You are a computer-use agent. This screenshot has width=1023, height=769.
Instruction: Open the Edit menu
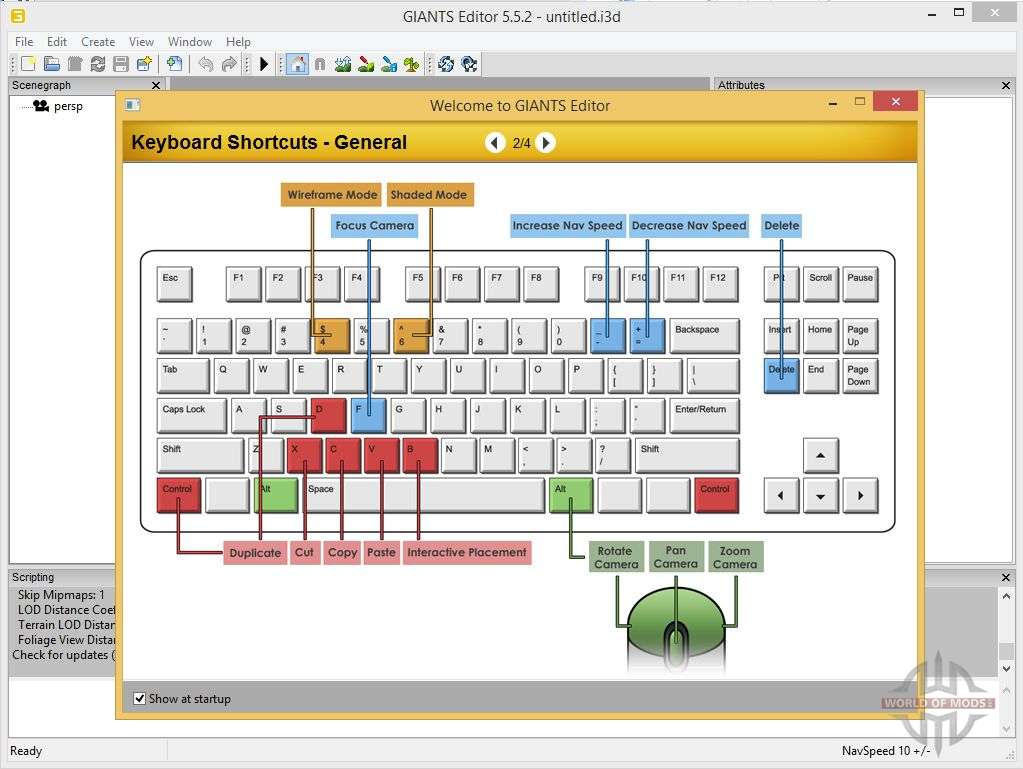(57, 42)
